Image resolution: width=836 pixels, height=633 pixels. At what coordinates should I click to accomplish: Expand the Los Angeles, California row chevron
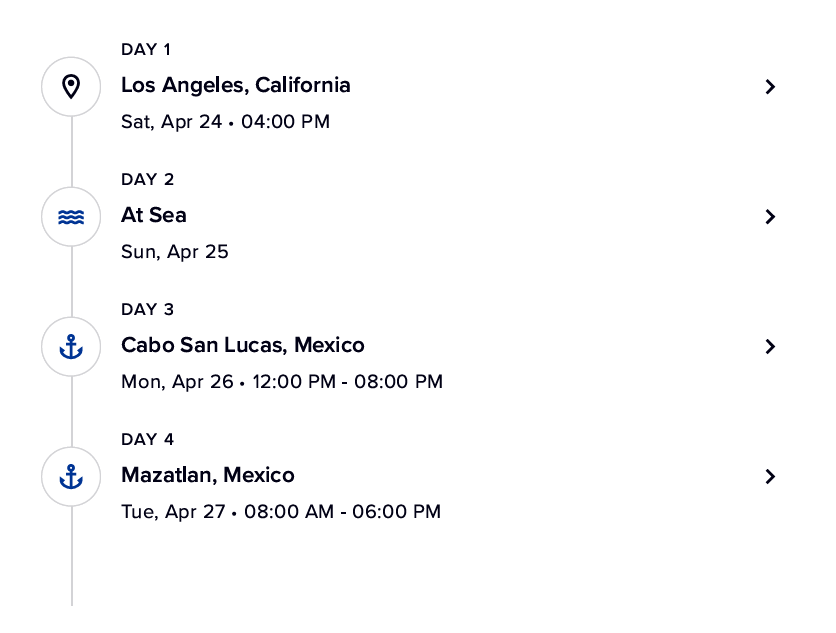770,87
